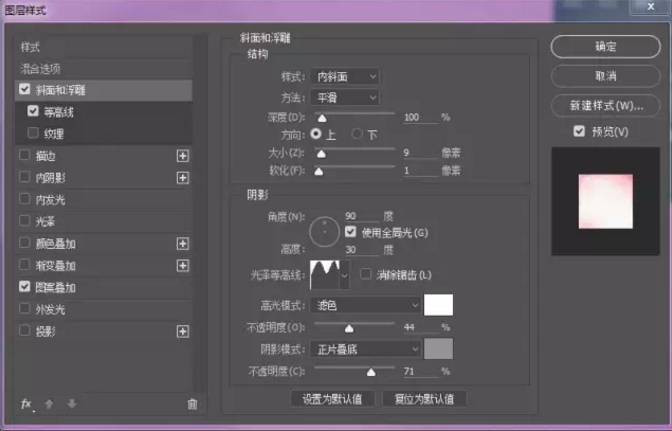Click the 取消 button
The width and height of the screenshot is (672, 431).
pos(606,76)
